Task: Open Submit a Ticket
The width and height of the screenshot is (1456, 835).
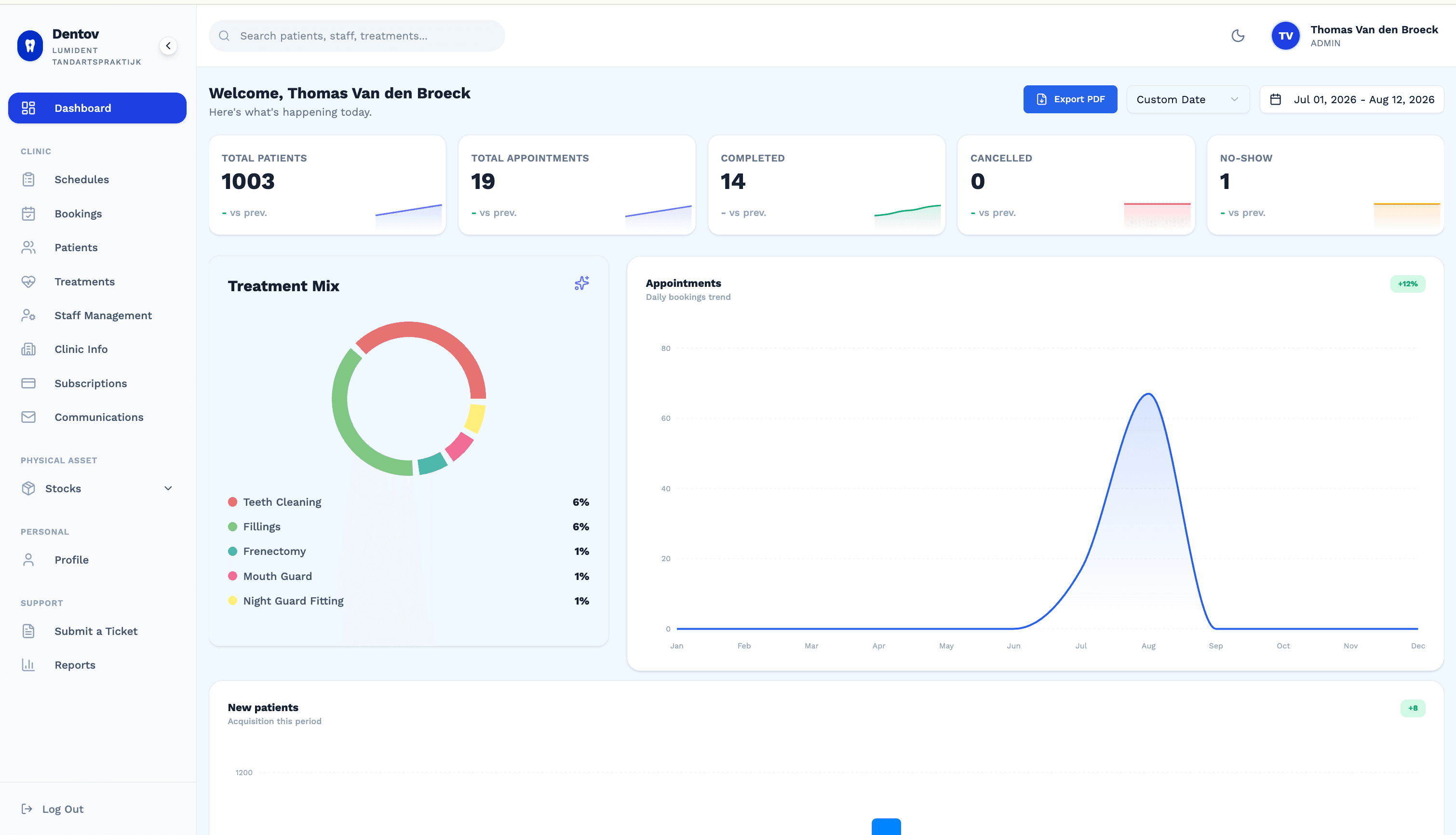Action: click(97, 631)
